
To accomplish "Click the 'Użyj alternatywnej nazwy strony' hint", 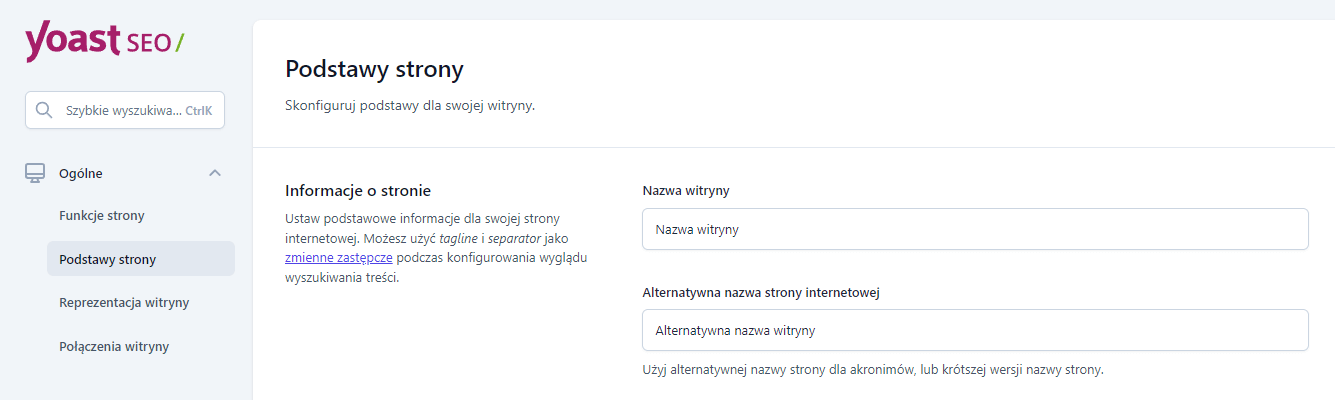I will point(872,370).
